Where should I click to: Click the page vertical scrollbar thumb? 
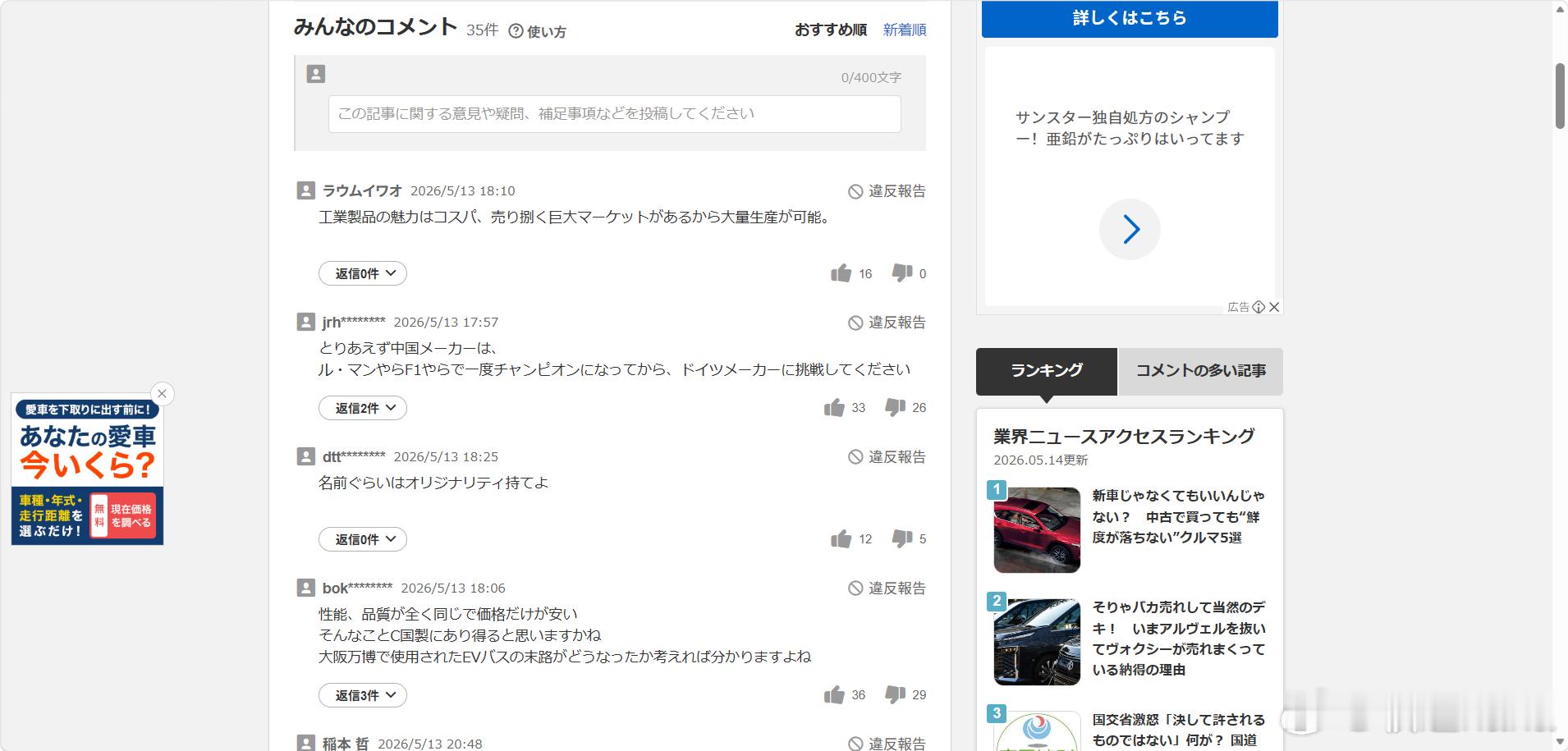coord(1560,95)
